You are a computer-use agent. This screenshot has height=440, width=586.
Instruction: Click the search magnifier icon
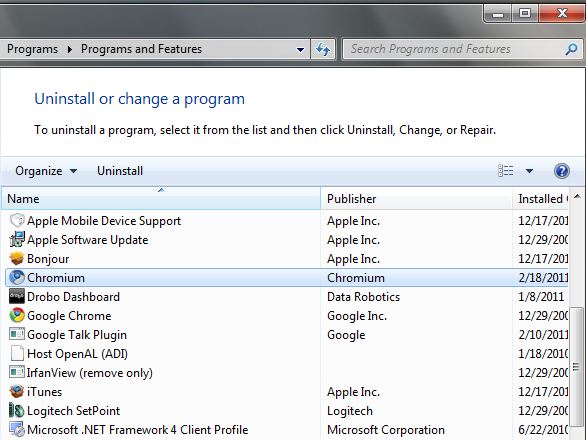571,49
